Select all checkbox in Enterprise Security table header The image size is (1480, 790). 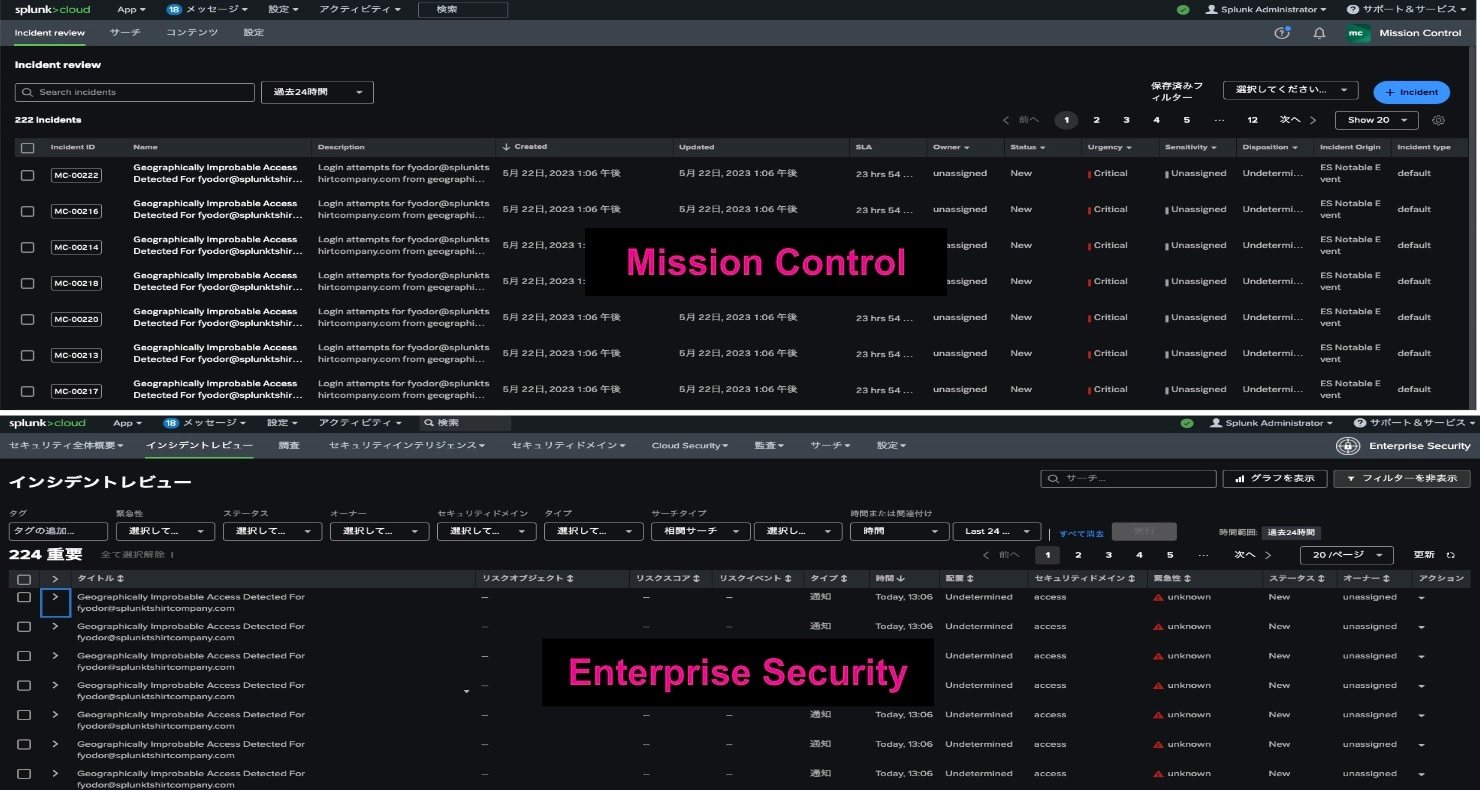[24, 579]
